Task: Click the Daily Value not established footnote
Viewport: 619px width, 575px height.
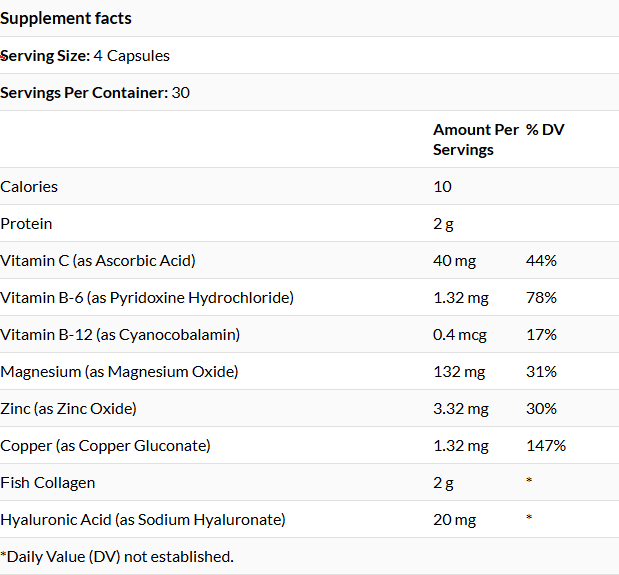Action: click(x=117, y=557)
